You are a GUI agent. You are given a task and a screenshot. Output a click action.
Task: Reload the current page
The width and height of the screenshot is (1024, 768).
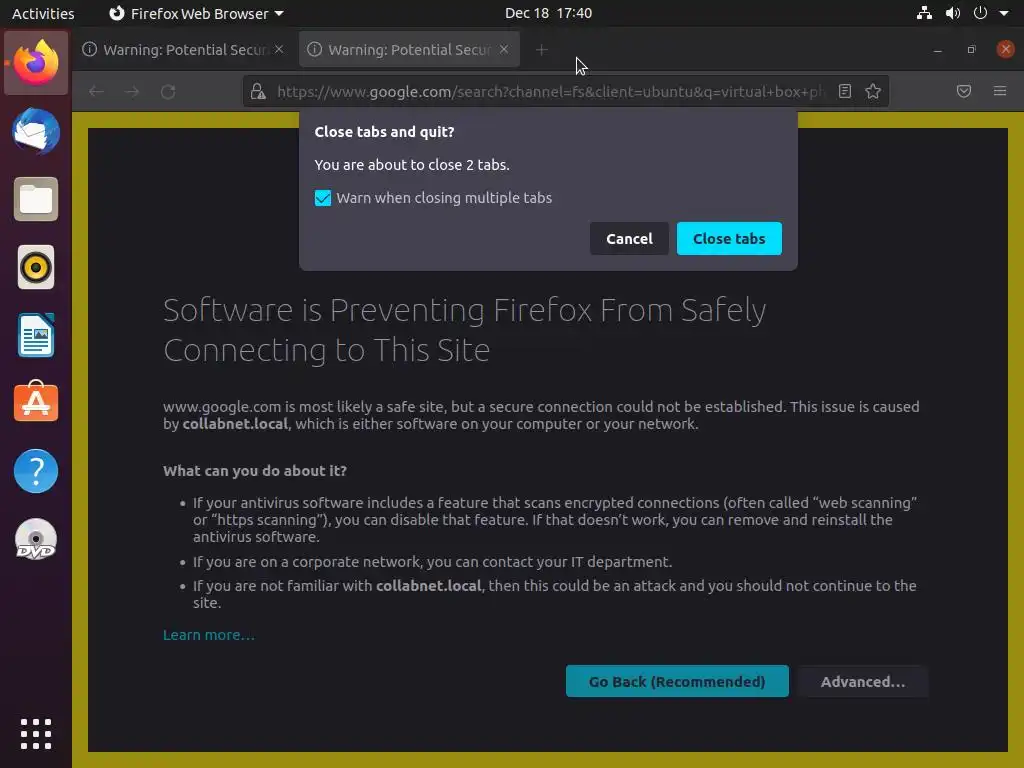point(168,91)
